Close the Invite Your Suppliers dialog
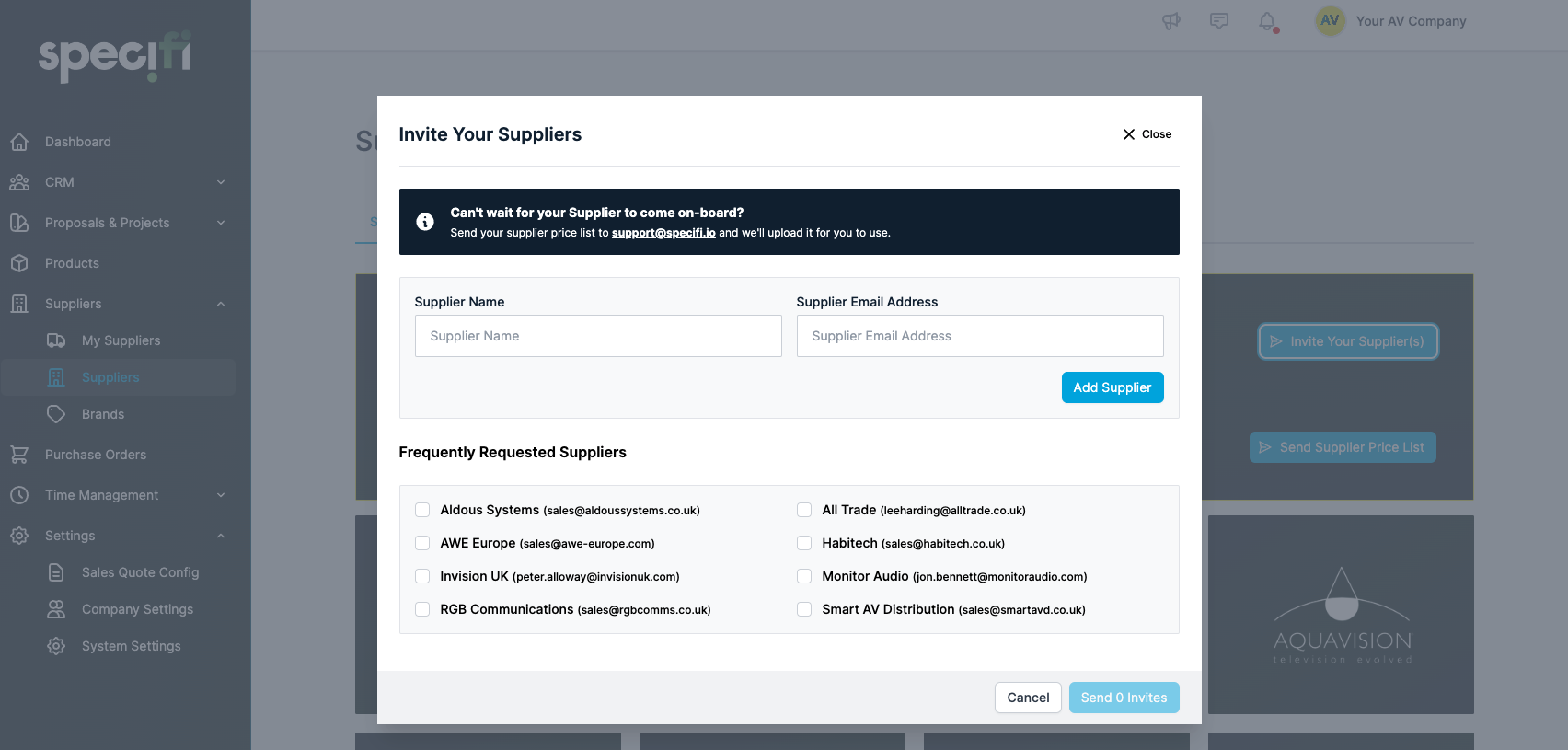This screenshot has height=750, width=1568. point(1147,134)
